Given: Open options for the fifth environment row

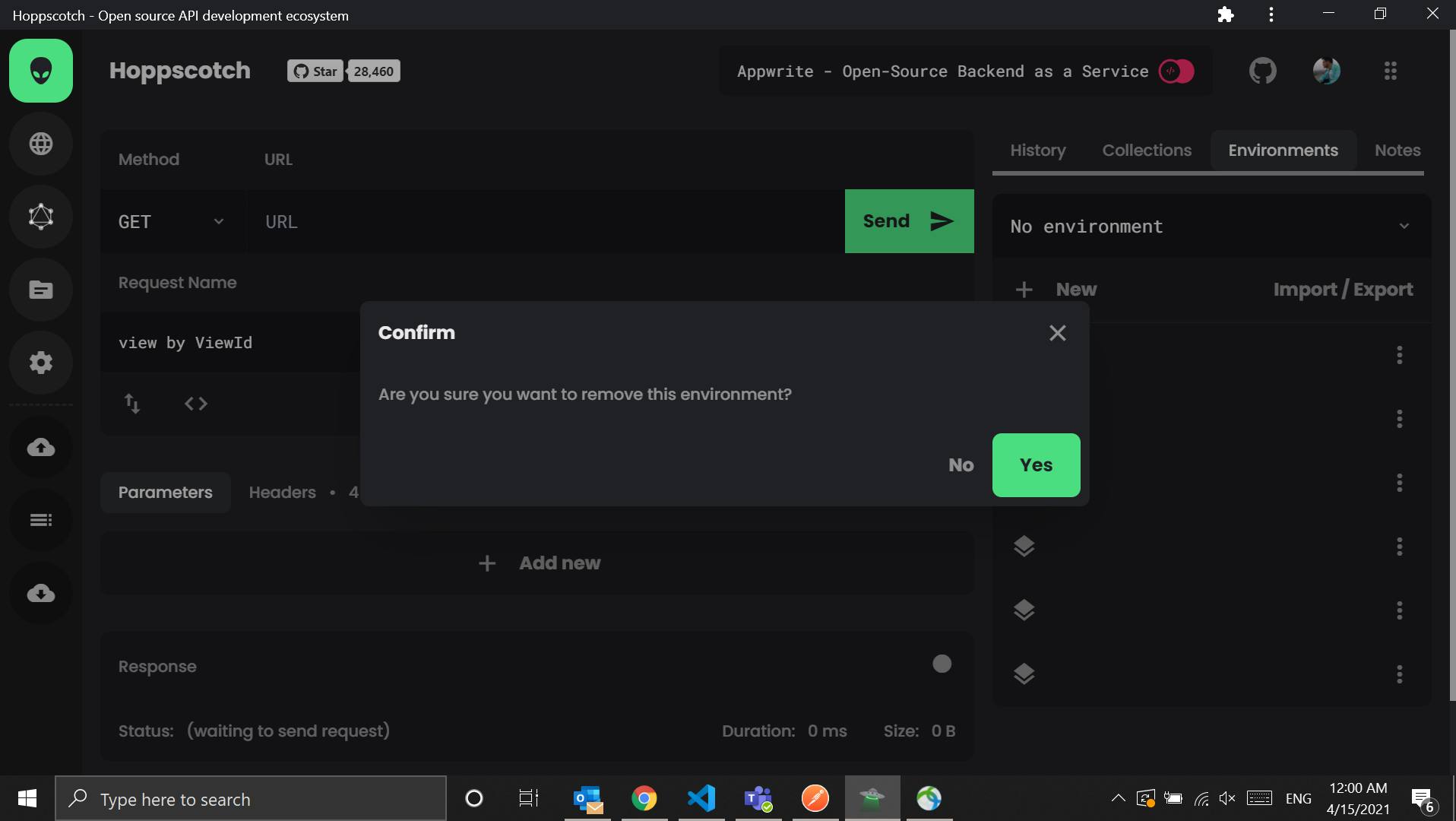Looking at the screenshot, I should tap(1400, 610).
